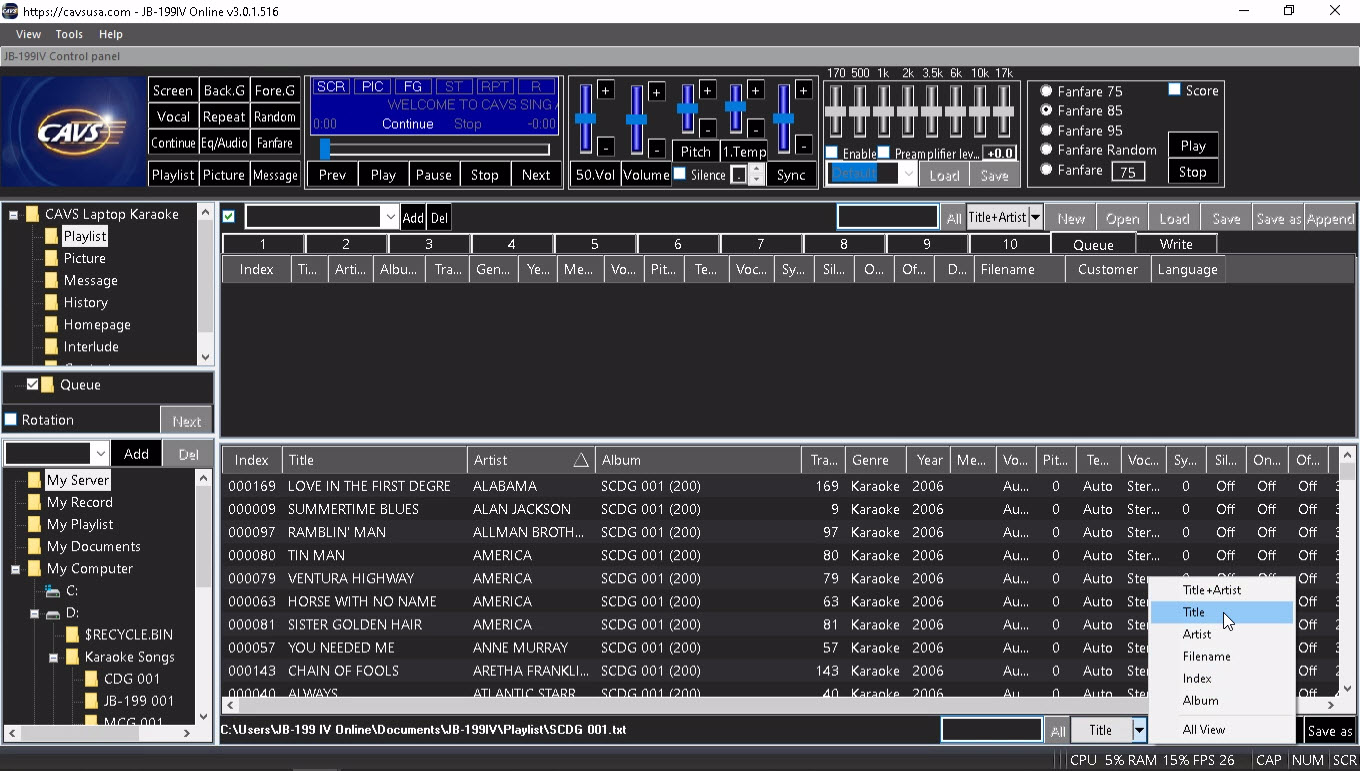
Task: Click the Append button
Action: [x=1329, y=218]
